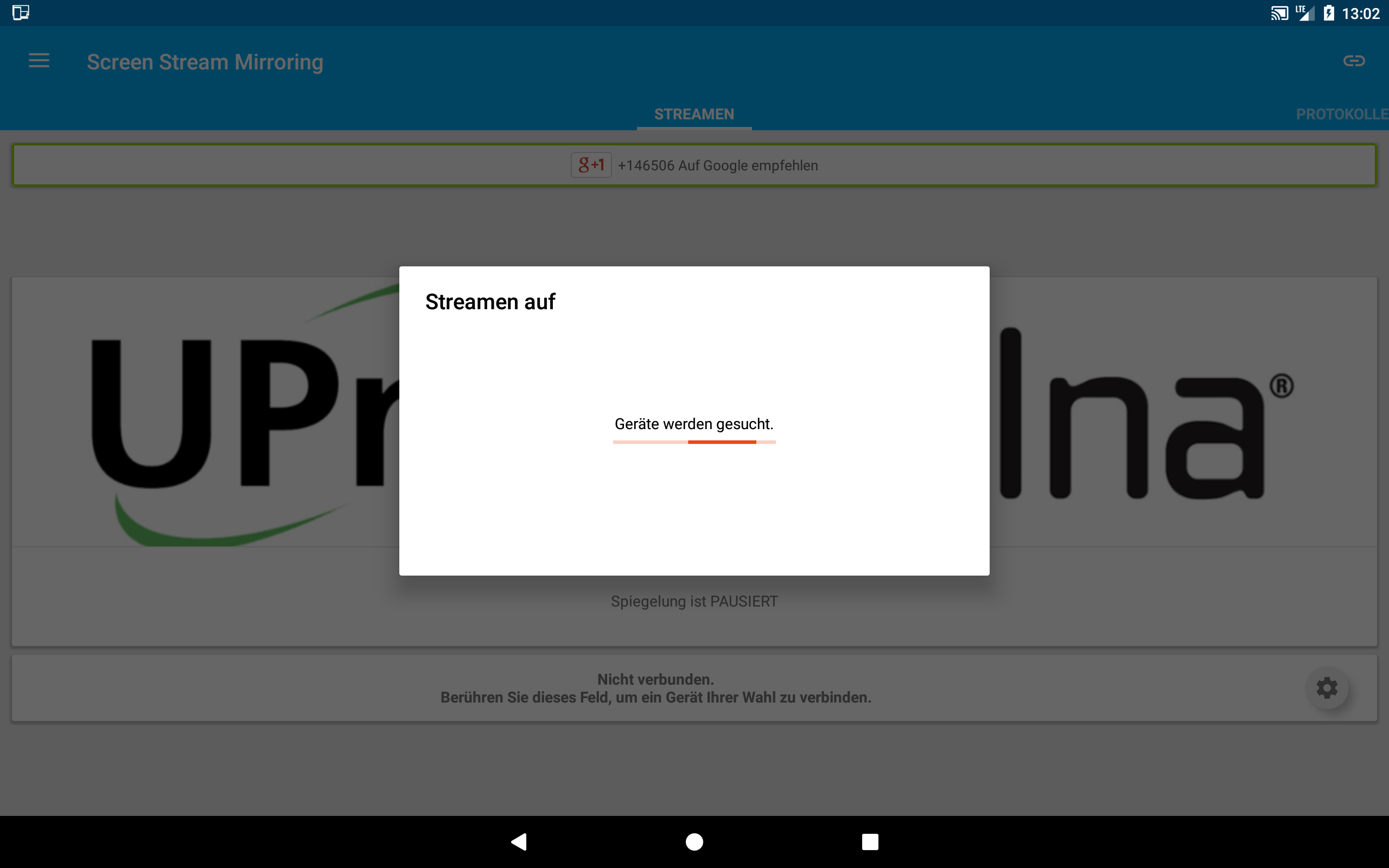Click the 13:02 clock in status bar
This screenshot has width=1389, height=868.
pyautogui.click(x=1360, y=13)
